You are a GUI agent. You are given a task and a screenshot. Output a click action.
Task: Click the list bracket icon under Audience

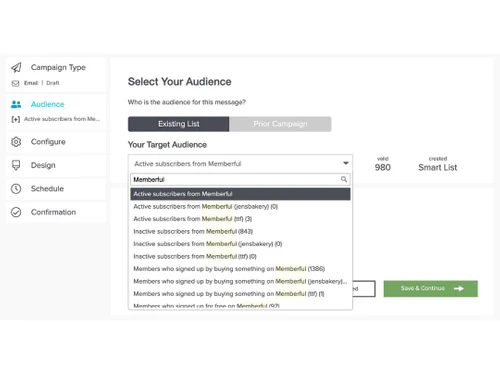[16, 119]
